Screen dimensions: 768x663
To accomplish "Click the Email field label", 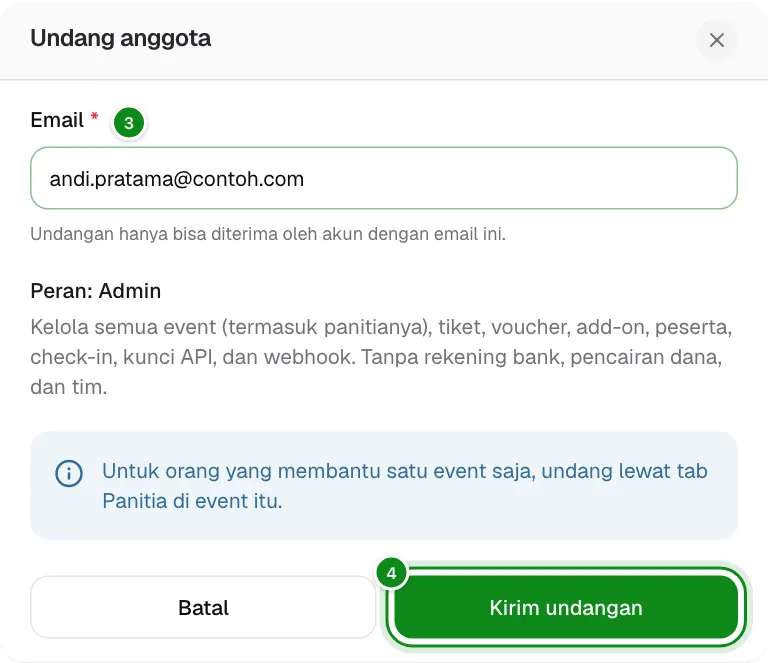I will click(57, 120).
